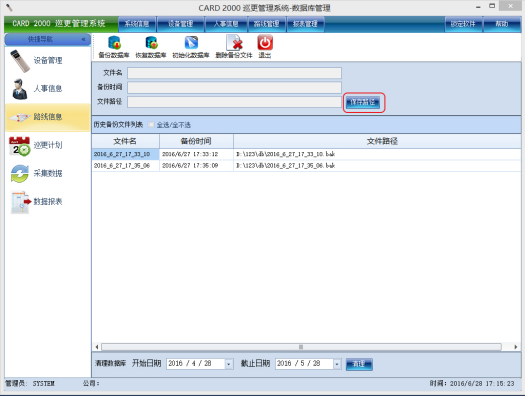Click the horizontal scrollbar thumb
This screenshot has height=396, width=525.
[x=301, y=347]
